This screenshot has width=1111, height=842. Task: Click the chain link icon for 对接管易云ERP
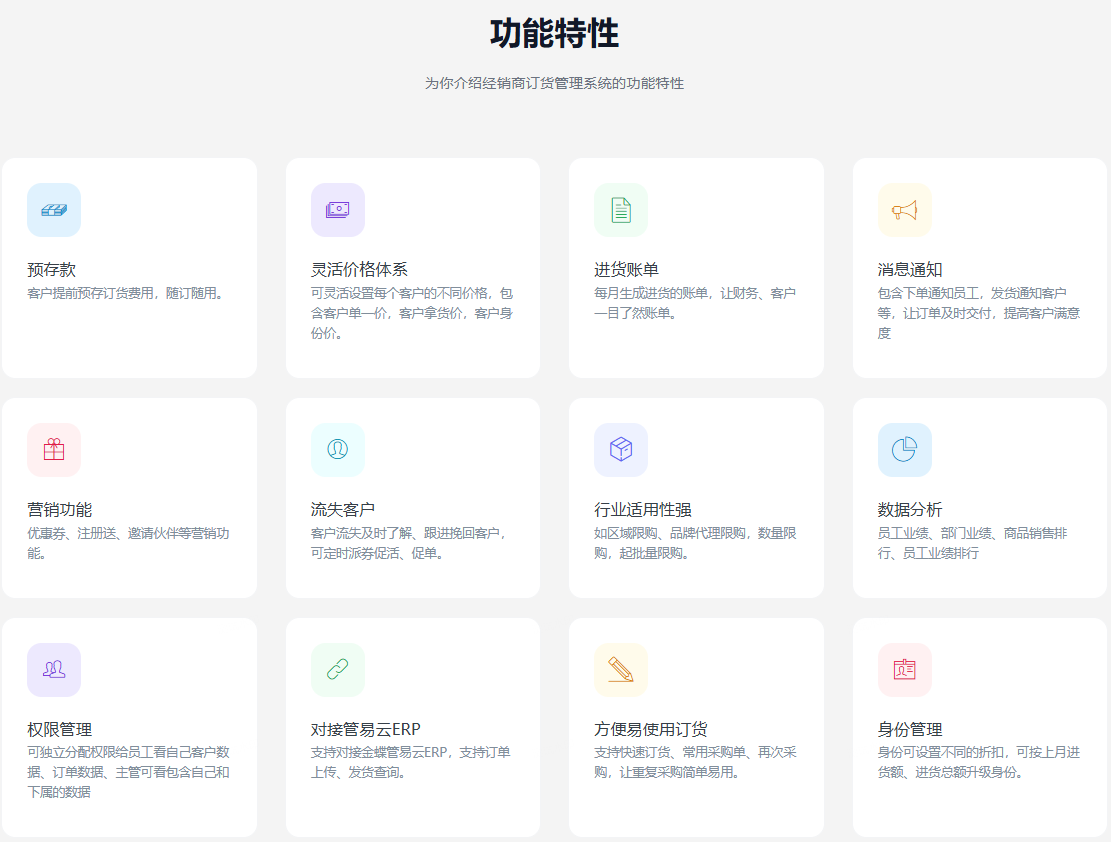[x=337, y=670]
